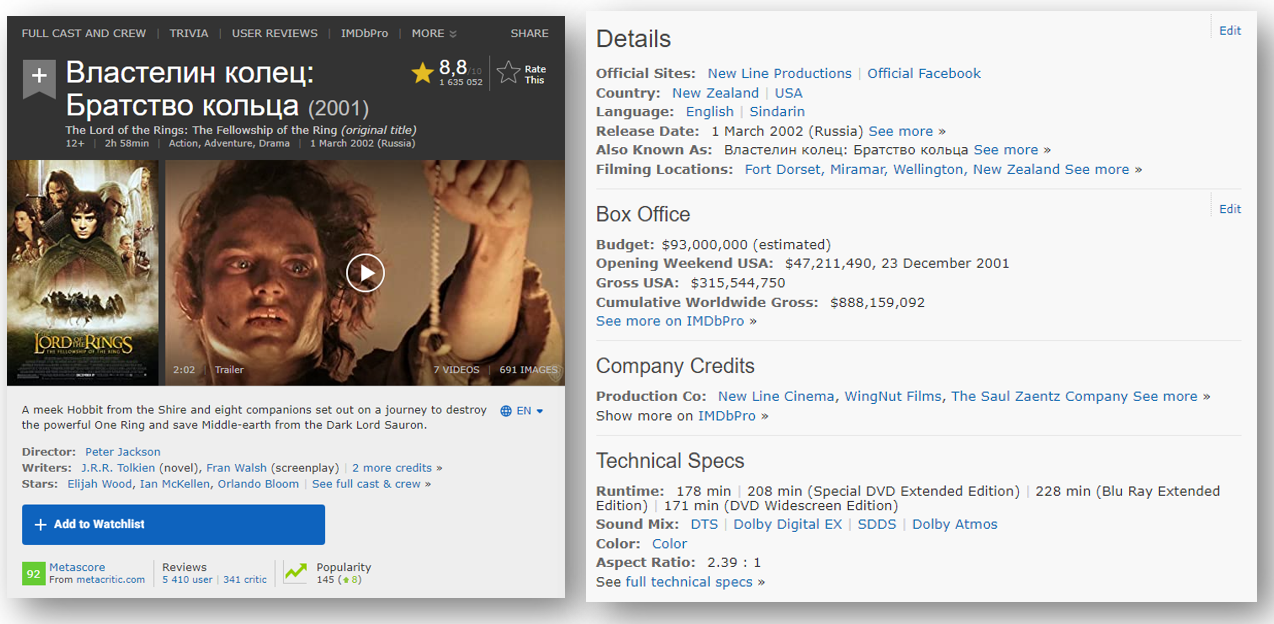This screenshot has width=1274, height=624.
Task: View the 691 IMAGES gallery
Action: pyautogui.click(x=528, y=370)
